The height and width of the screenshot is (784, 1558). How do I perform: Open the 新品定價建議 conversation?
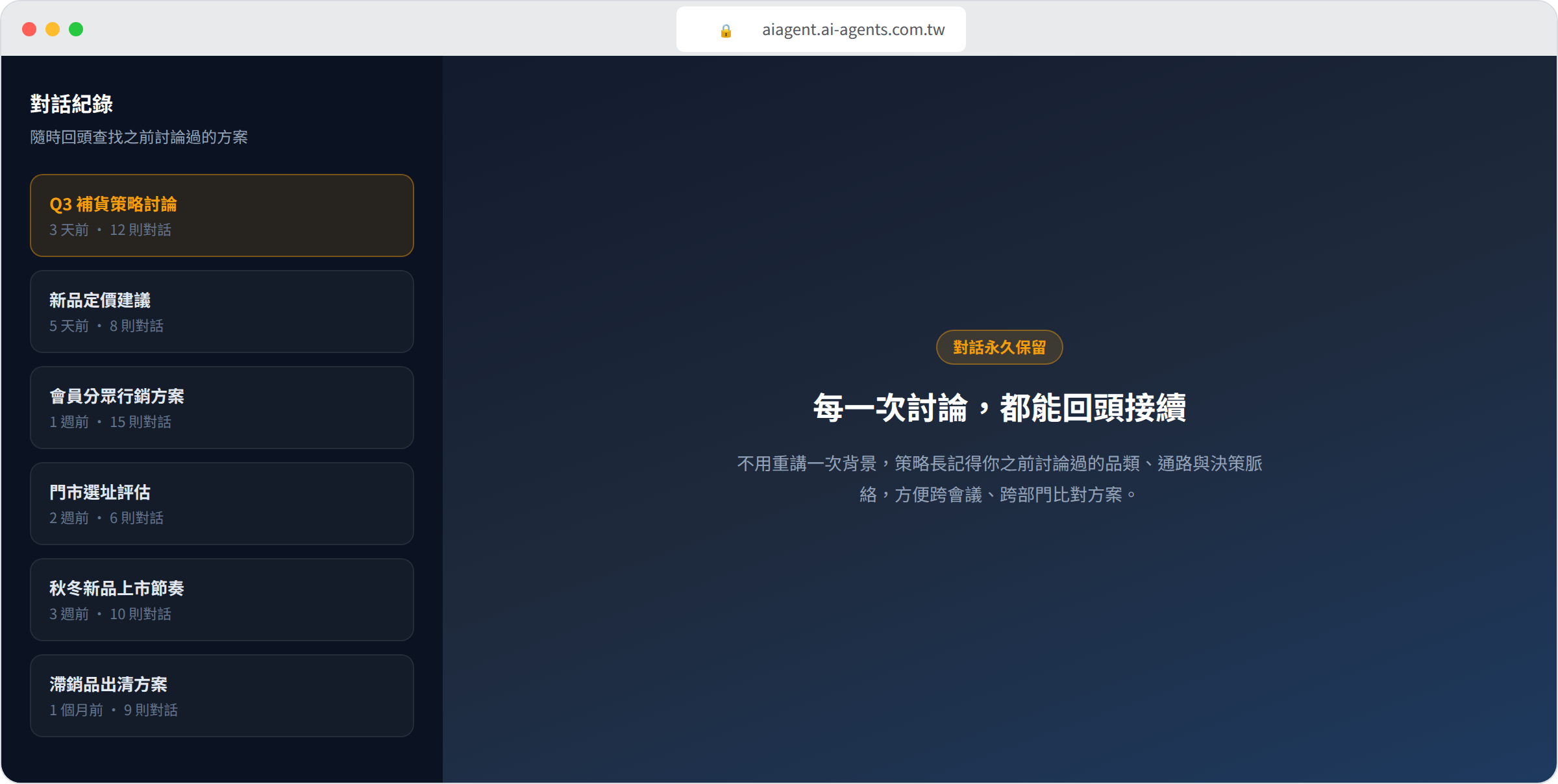click(222, 312)
